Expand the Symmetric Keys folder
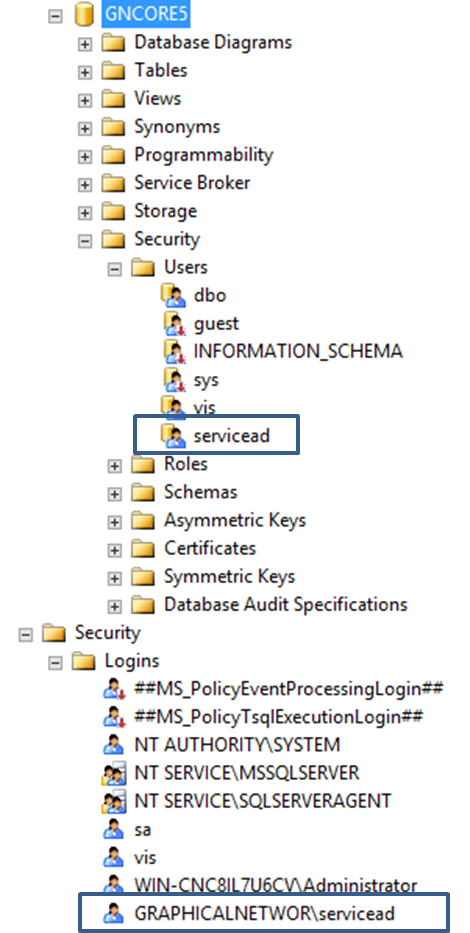 [115, 578]
